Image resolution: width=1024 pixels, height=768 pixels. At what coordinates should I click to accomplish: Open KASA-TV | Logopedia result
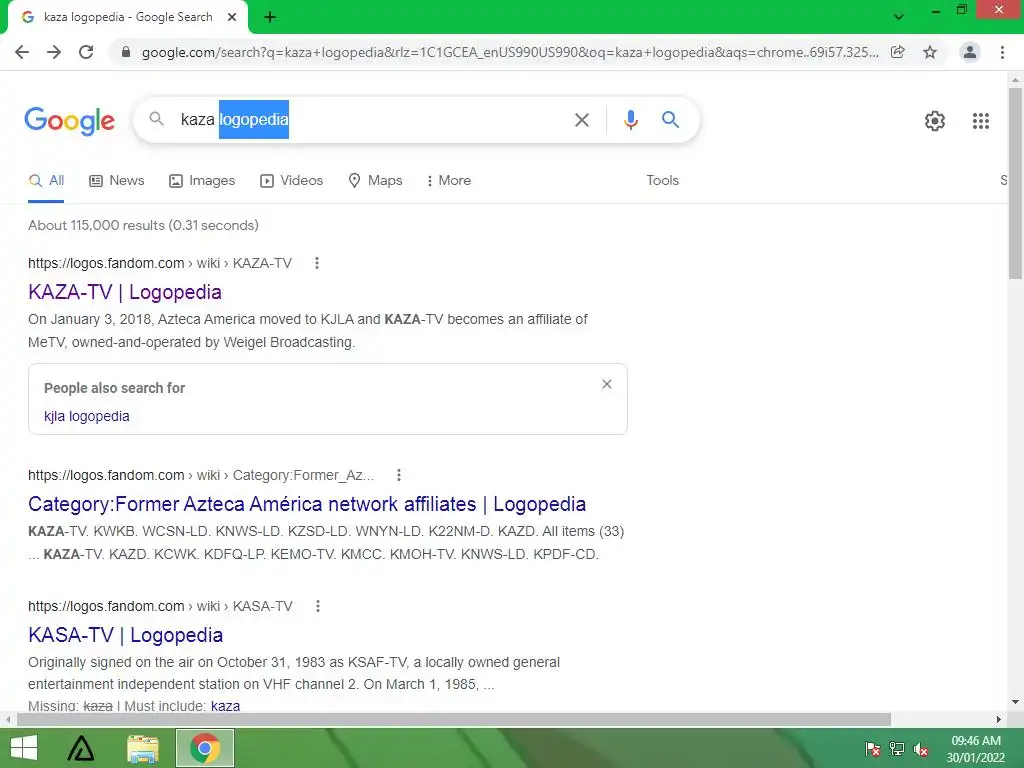pos(125,635)
